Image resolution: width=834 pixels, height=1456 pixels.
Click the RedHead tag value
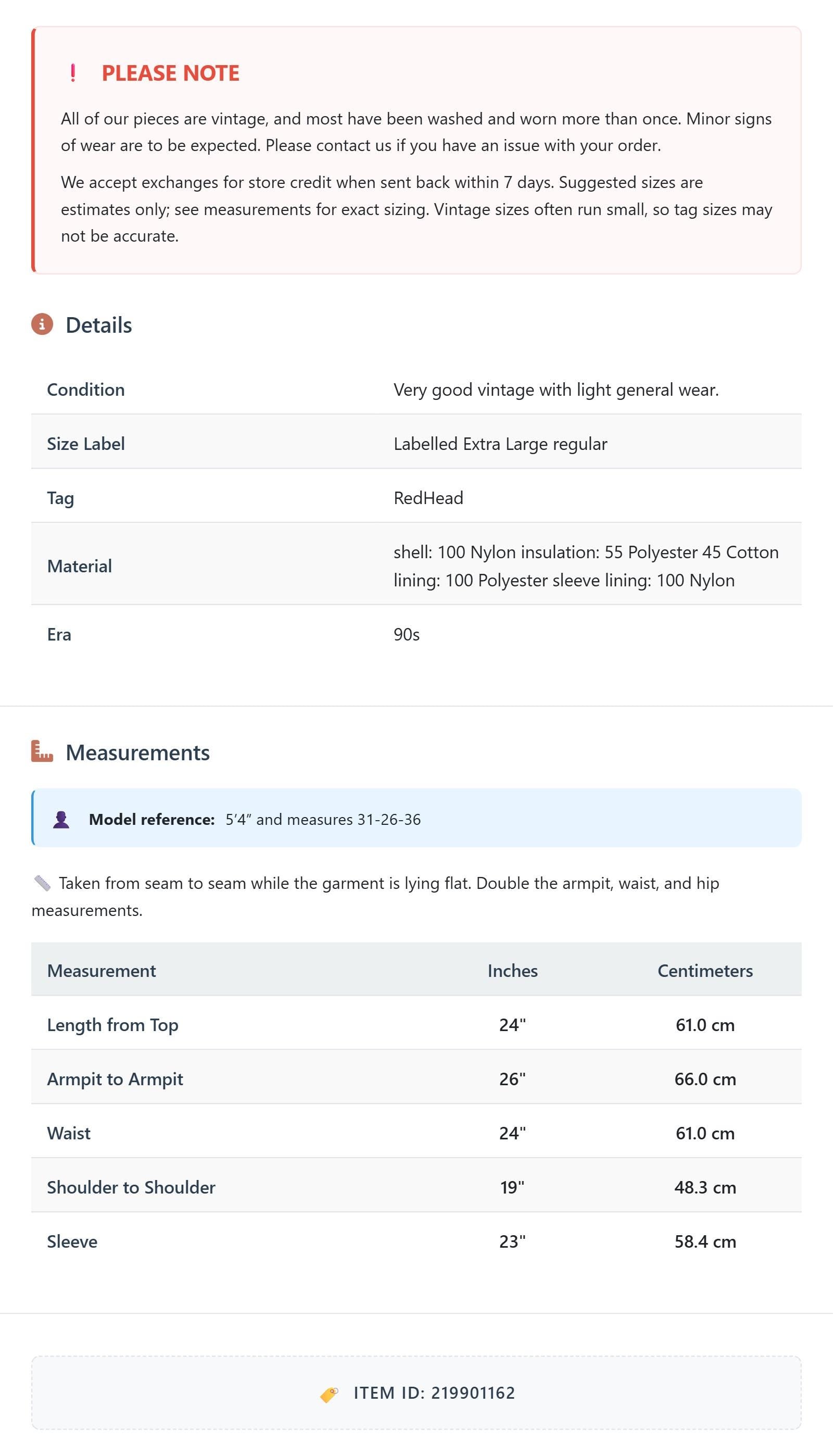pyautogui.click(x=428, y=498)
